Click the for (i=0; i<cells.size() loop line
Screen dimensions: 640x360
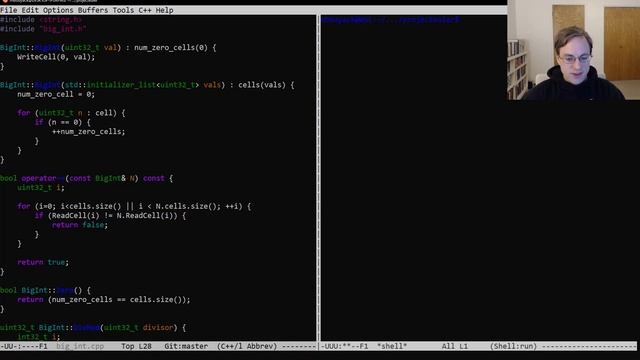[134, 206]
